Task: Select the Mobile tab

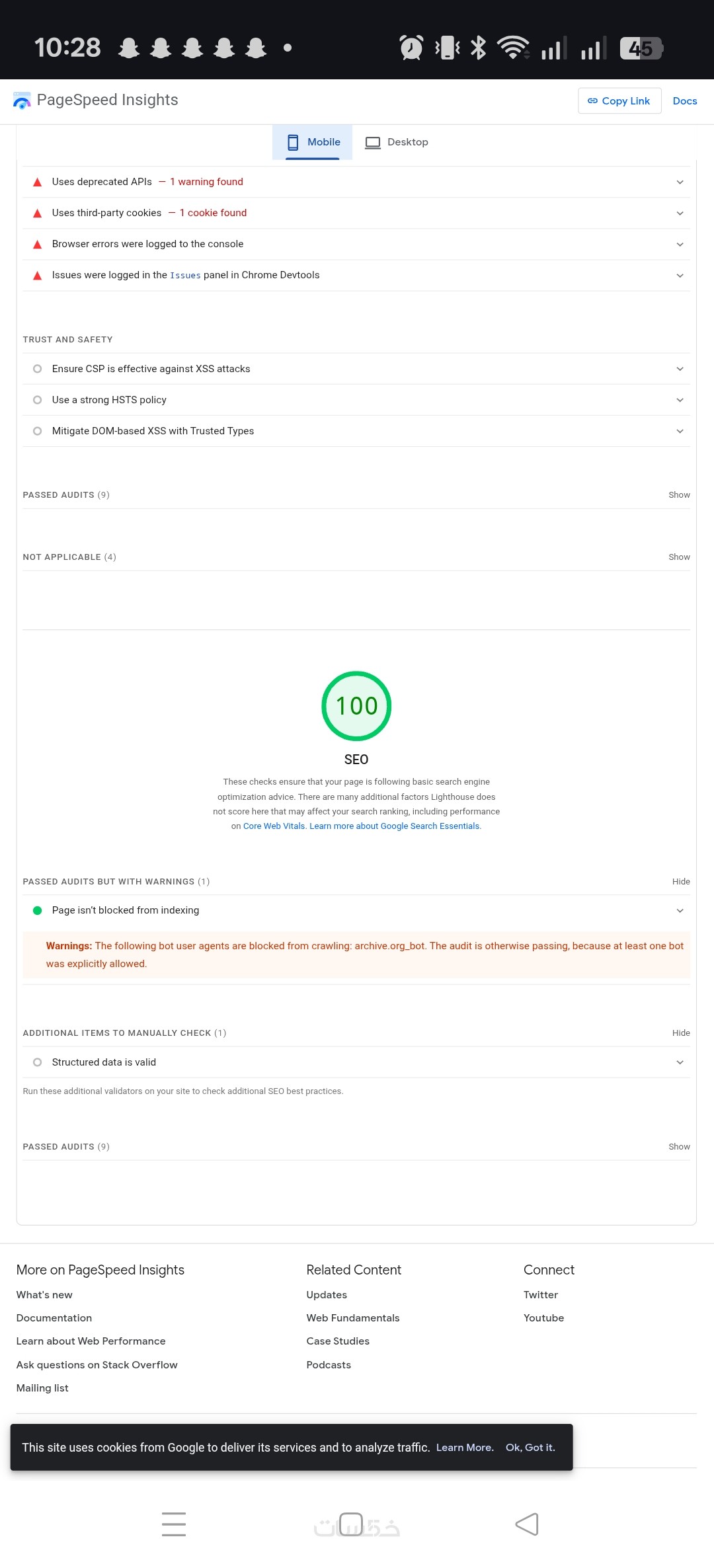Action: pyautogui.click(x=313, y=142)
